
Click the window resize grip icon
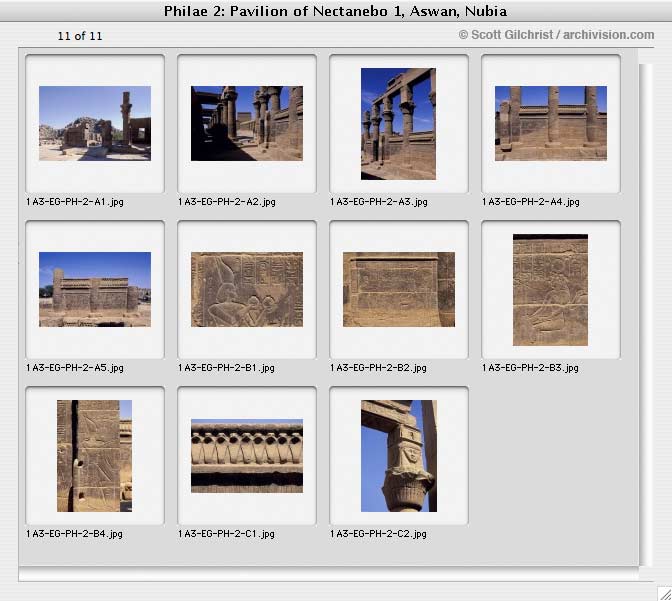pos(665,594)
